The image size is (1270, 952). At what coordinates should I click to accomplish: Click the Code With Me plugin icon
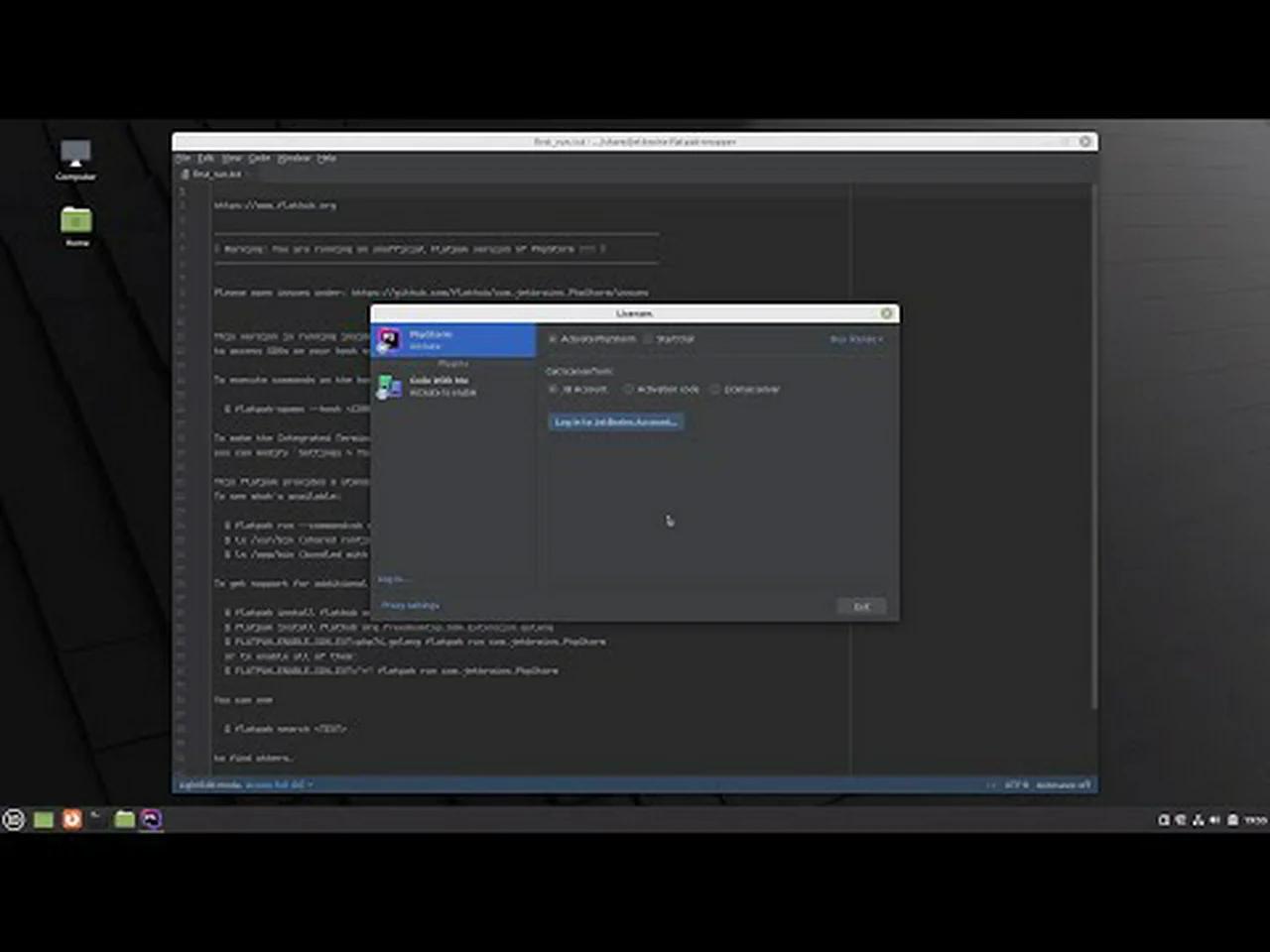pos(387,385)
